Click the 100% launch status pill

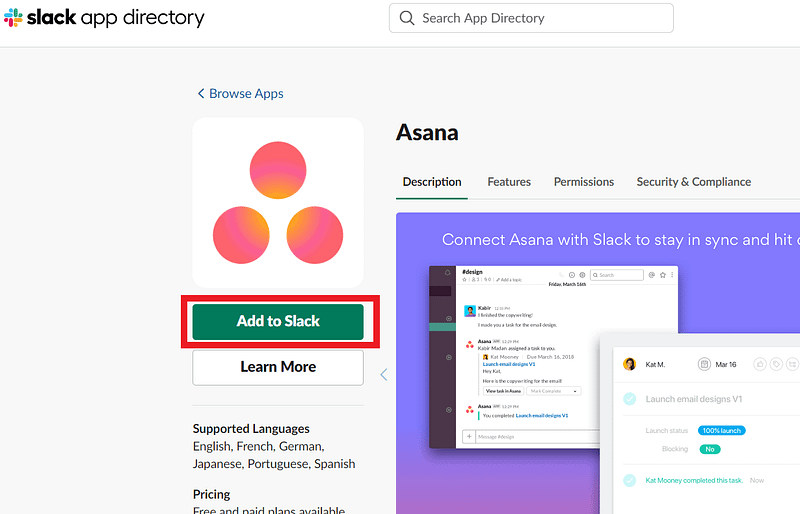pyautogui.click(x=721, y=430)
